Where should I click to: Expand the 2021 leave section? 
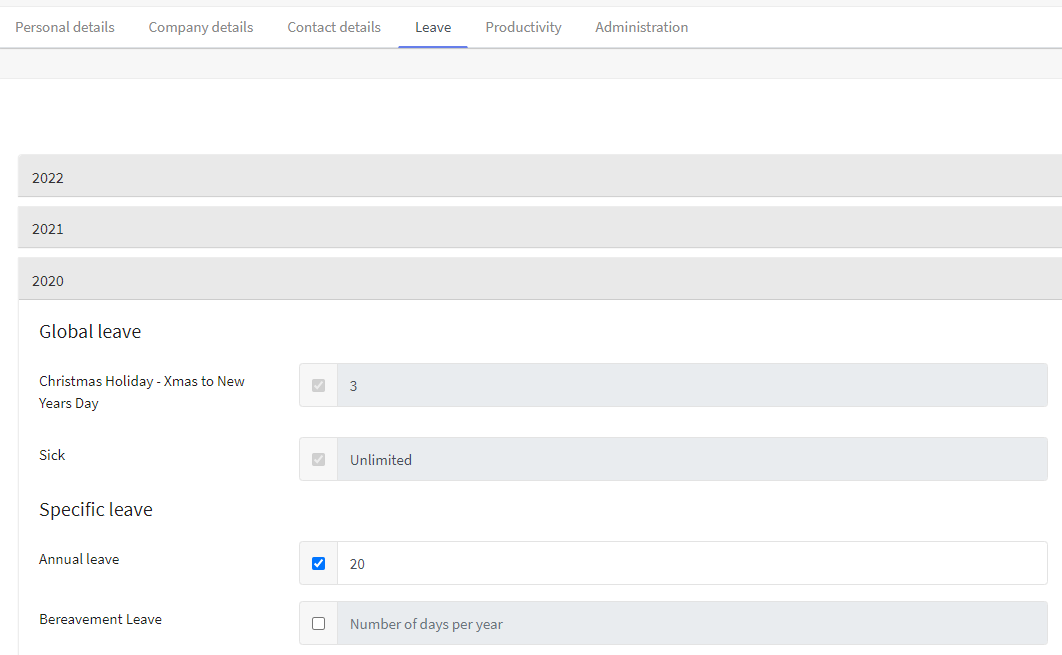coord(540,229)
